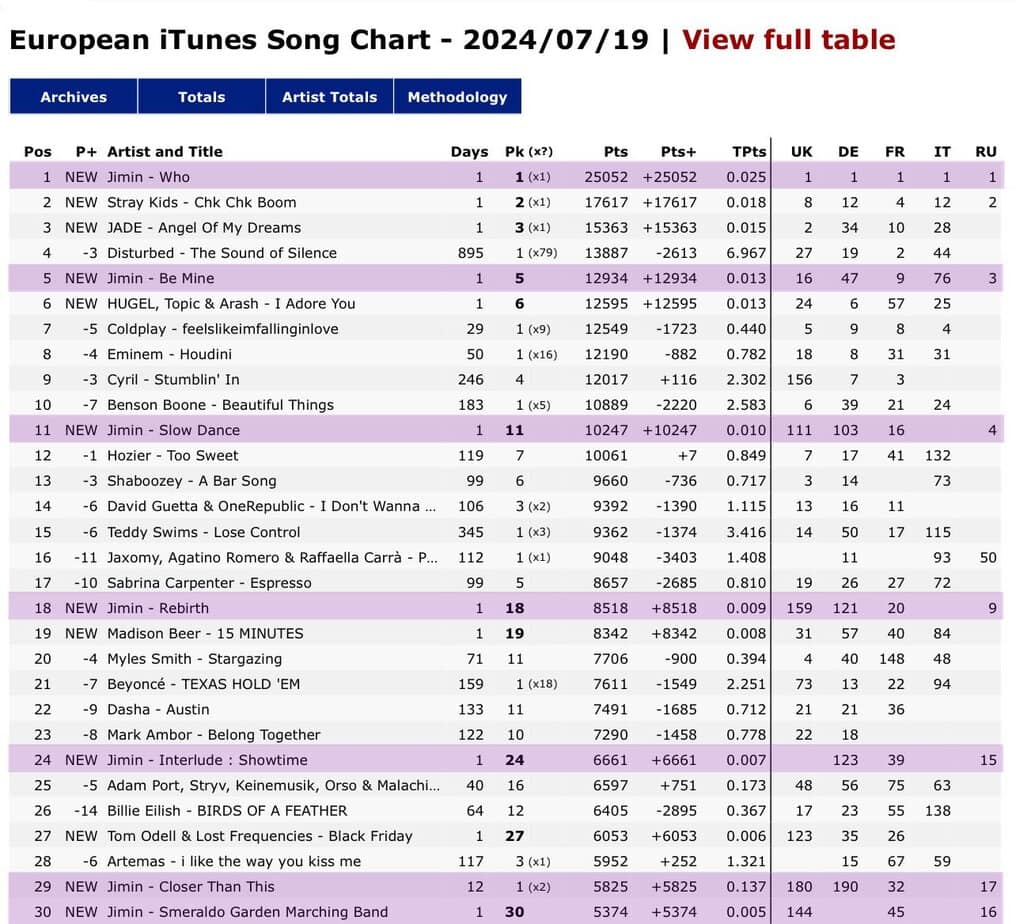Viewport: 1016px width, 924px height.
Task: Click the RU country column header
Action: pyautogui.click(x=986, y=152)
